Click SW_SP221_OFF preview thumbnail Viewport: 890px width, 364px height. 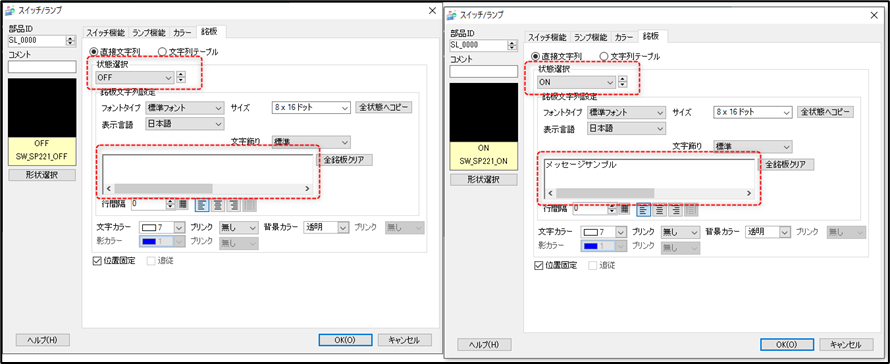pyautogui.click(x=42, y=122)
